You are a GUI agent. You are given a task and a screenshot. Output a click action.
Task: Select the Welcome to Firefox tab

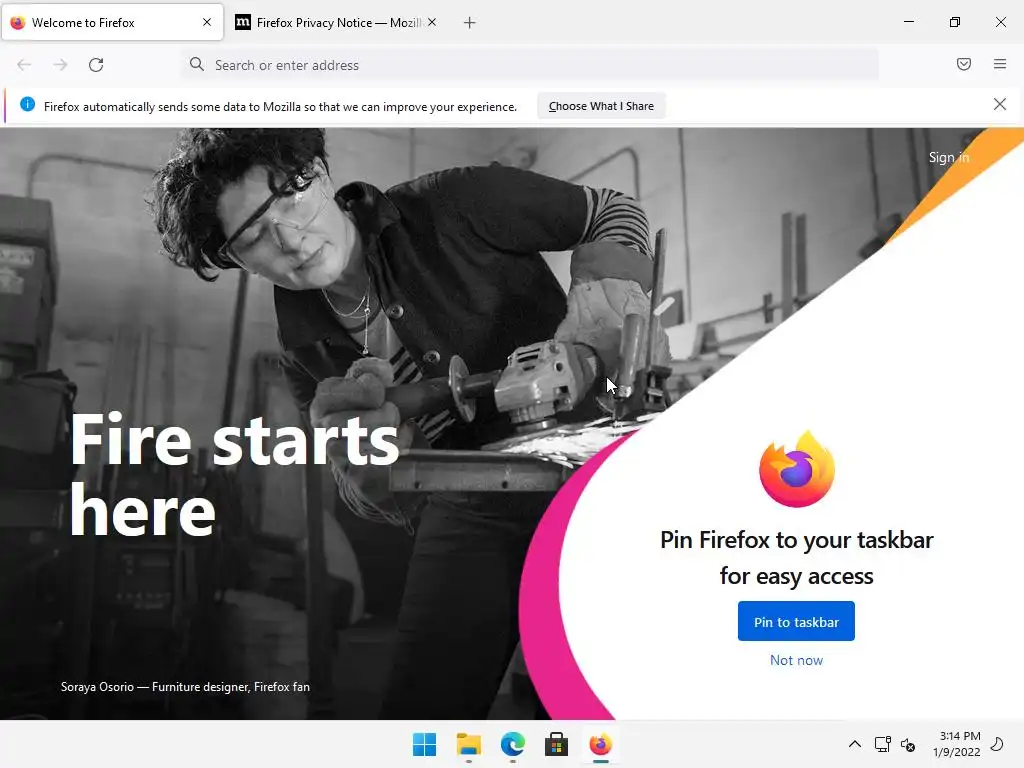(112, 23)
